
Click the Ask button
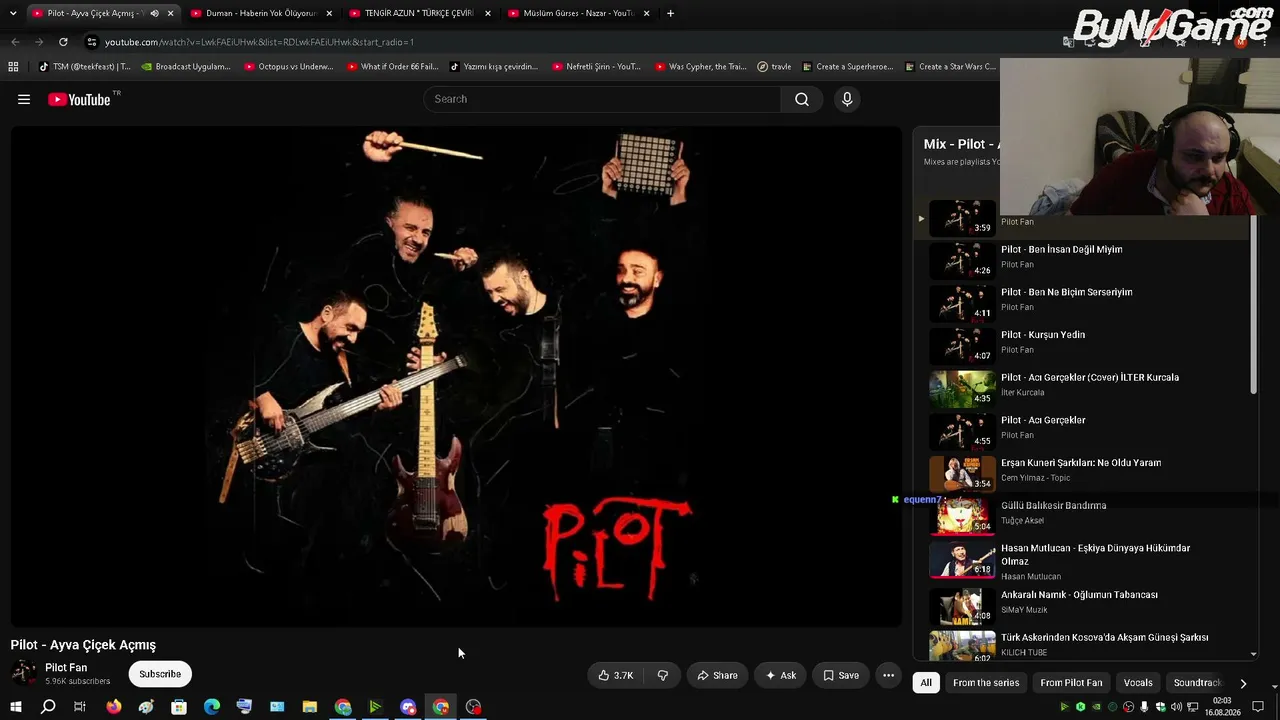[x=780, y=675]
